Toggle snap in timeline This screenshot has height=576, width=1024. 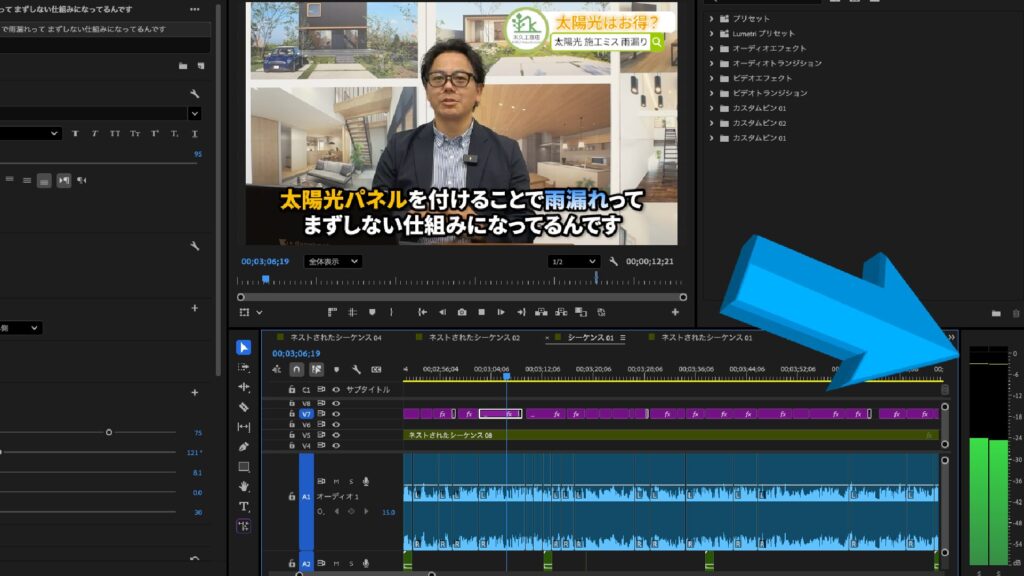tap(296, 369)
